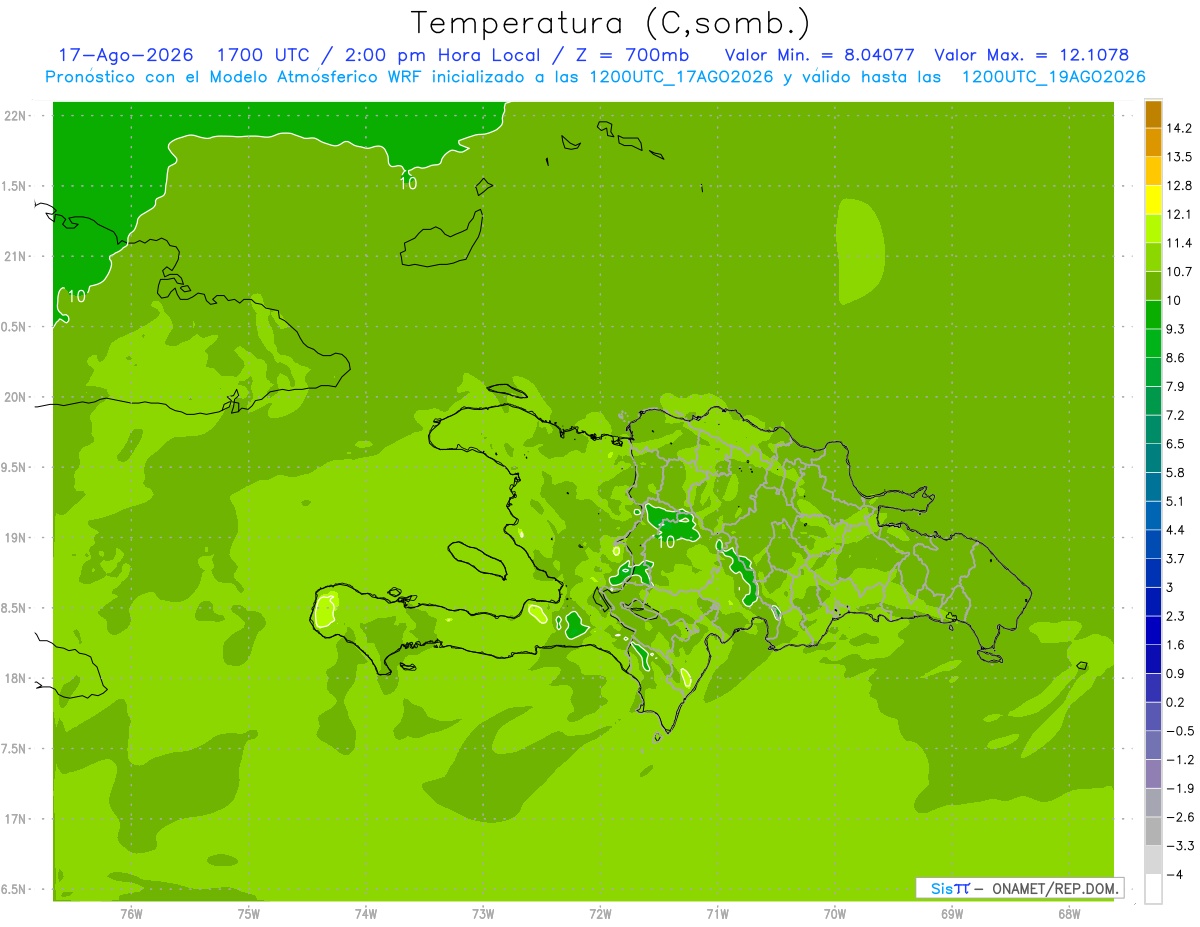Click the '12.1' legend value
This screenshot has height=927, width=1200.
click(1179, 214)
